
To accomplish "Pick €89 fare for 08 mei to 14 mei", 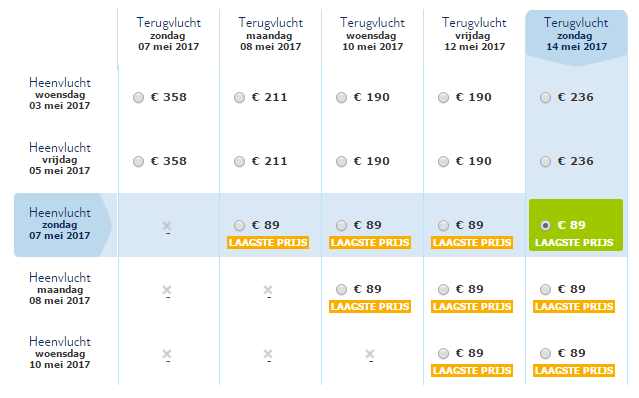I will click(x=545, y=290).
